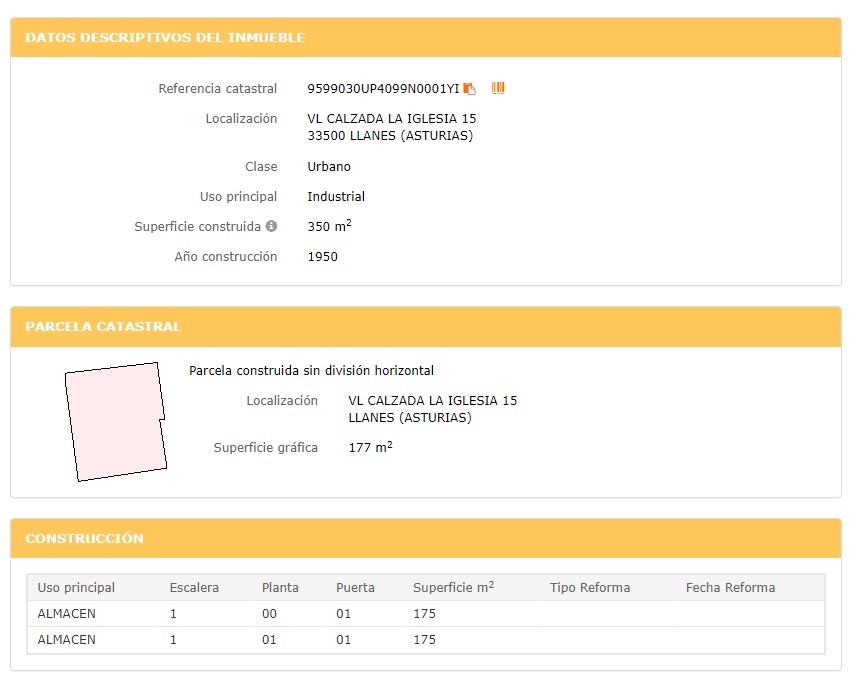Select the Tipo Reforma column header
The image size is (866, 677).
click(x=590, y=588)
